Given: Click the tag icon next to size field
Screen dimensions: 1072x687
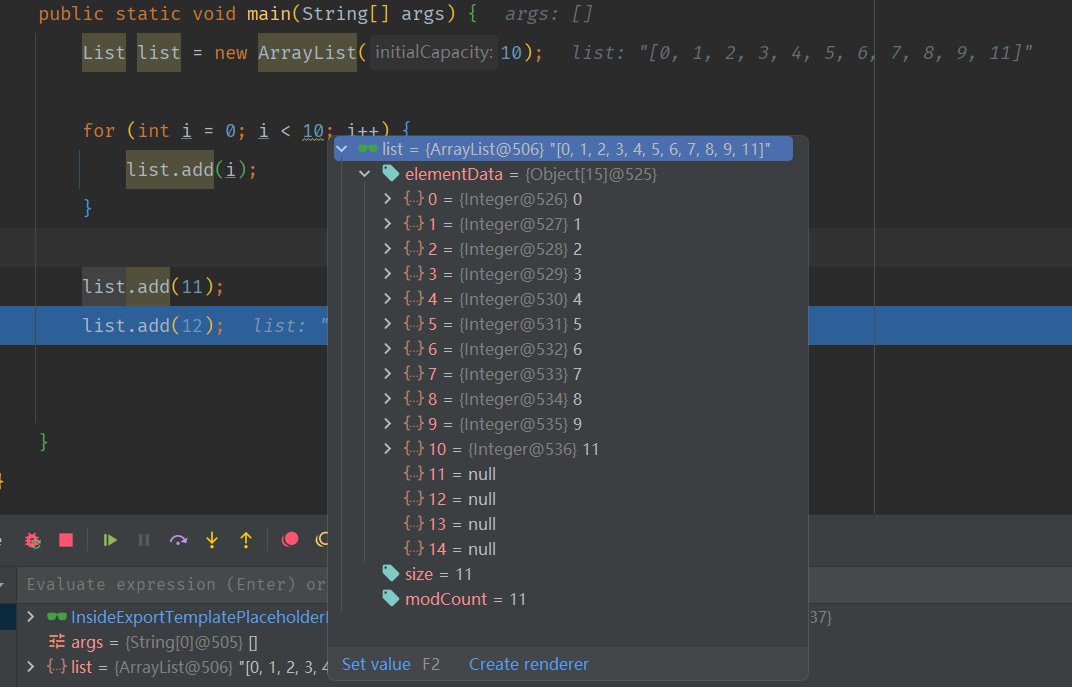Looking at the screenshot, I should coord(390,574).
